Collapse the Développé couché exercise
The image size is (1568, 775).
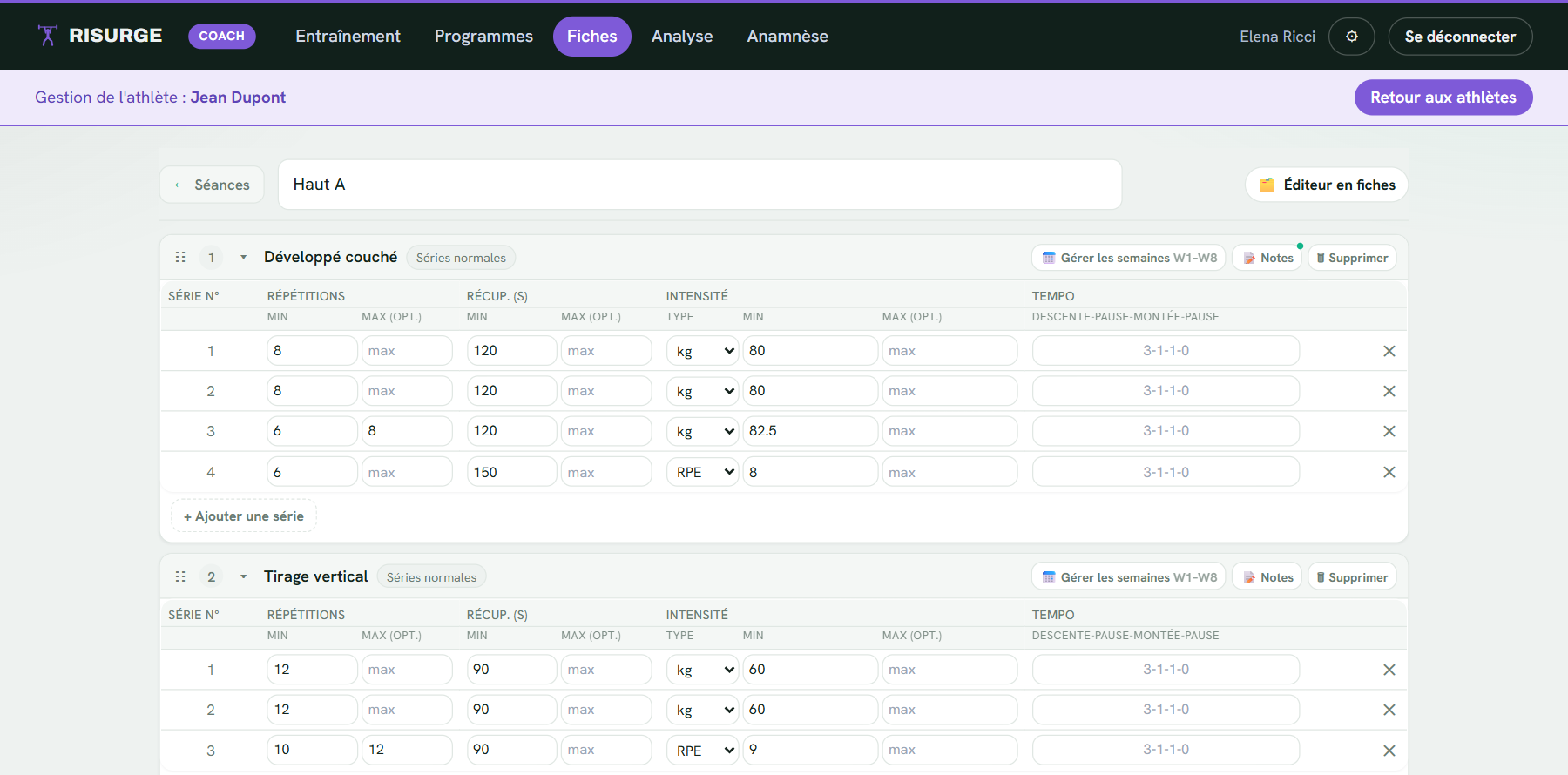(243, 257)
